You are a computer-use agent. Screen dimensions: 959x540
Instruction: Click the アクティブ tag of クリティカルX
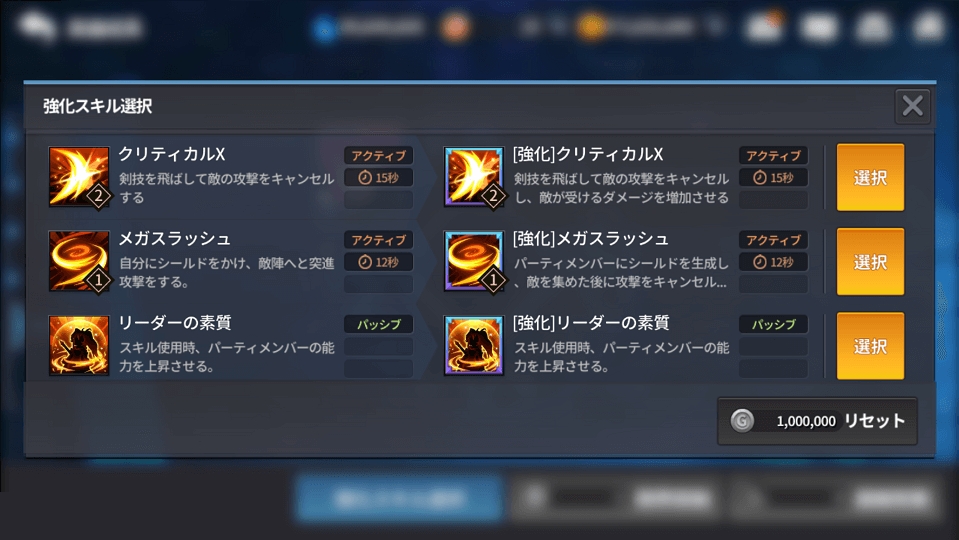pos(379,155)
